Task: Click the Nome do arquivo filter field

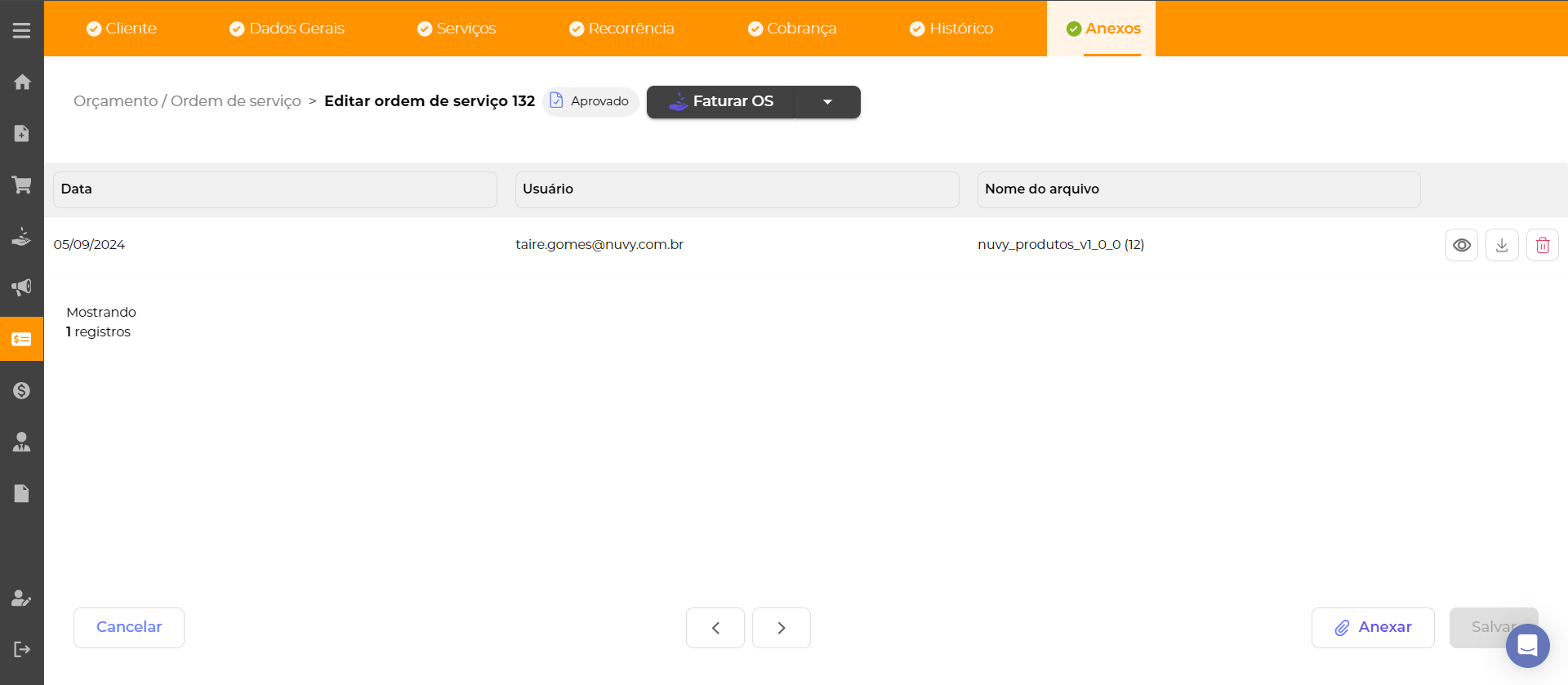Action: tap(1198, 189)
